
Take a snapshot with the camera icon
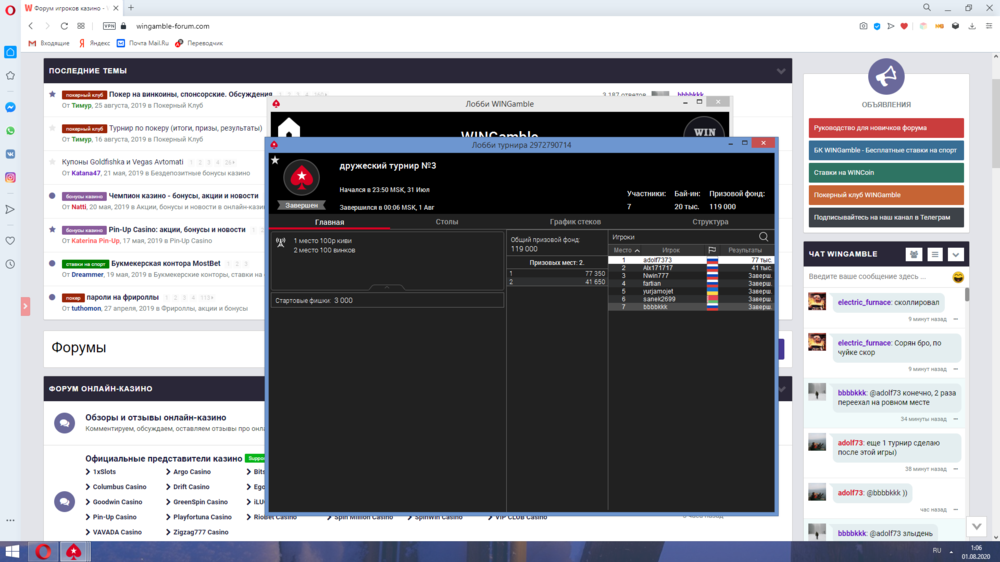[863, 26]
